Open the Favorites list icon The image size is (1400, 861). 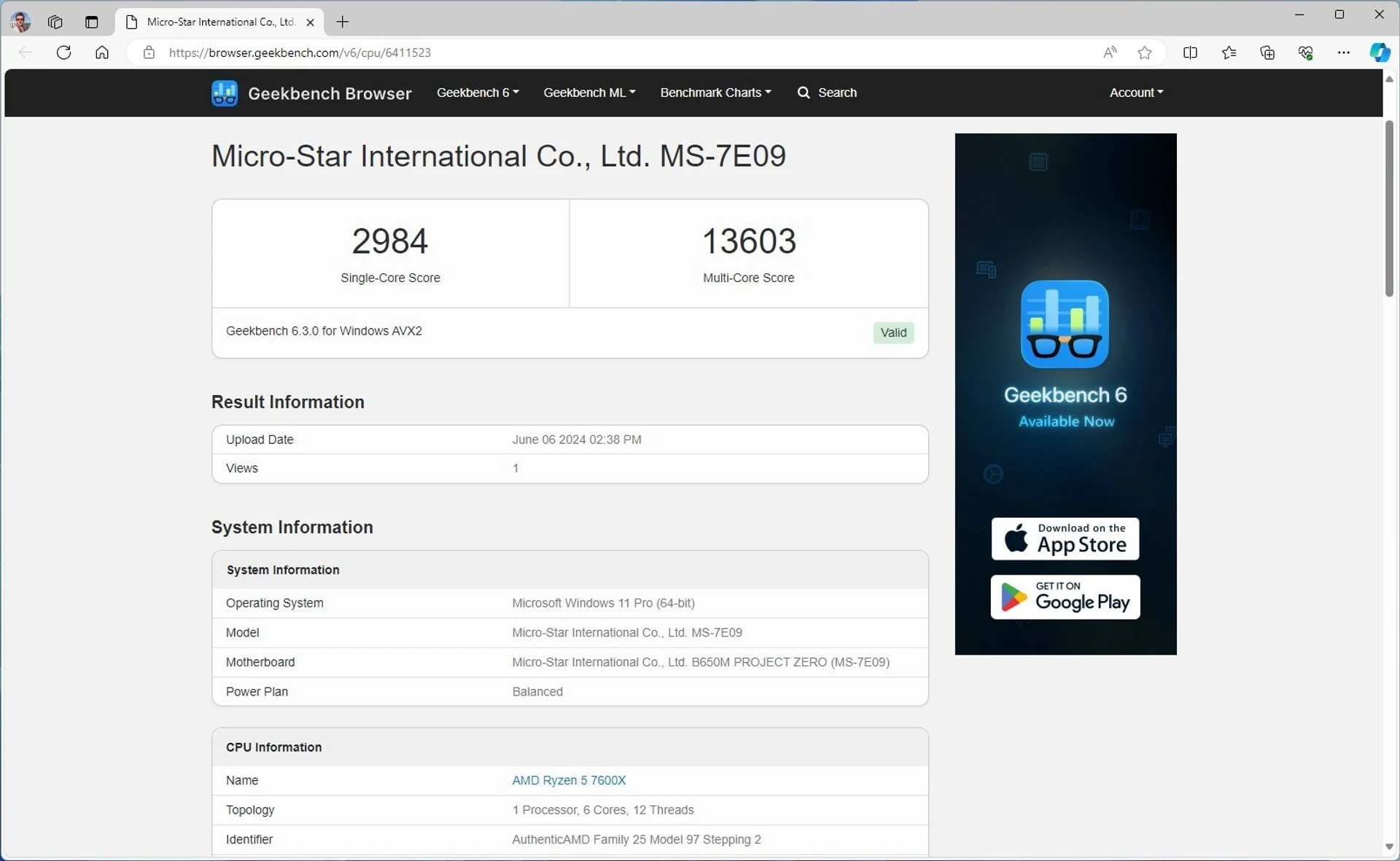pyautogui.click(x=1229, y=52)
